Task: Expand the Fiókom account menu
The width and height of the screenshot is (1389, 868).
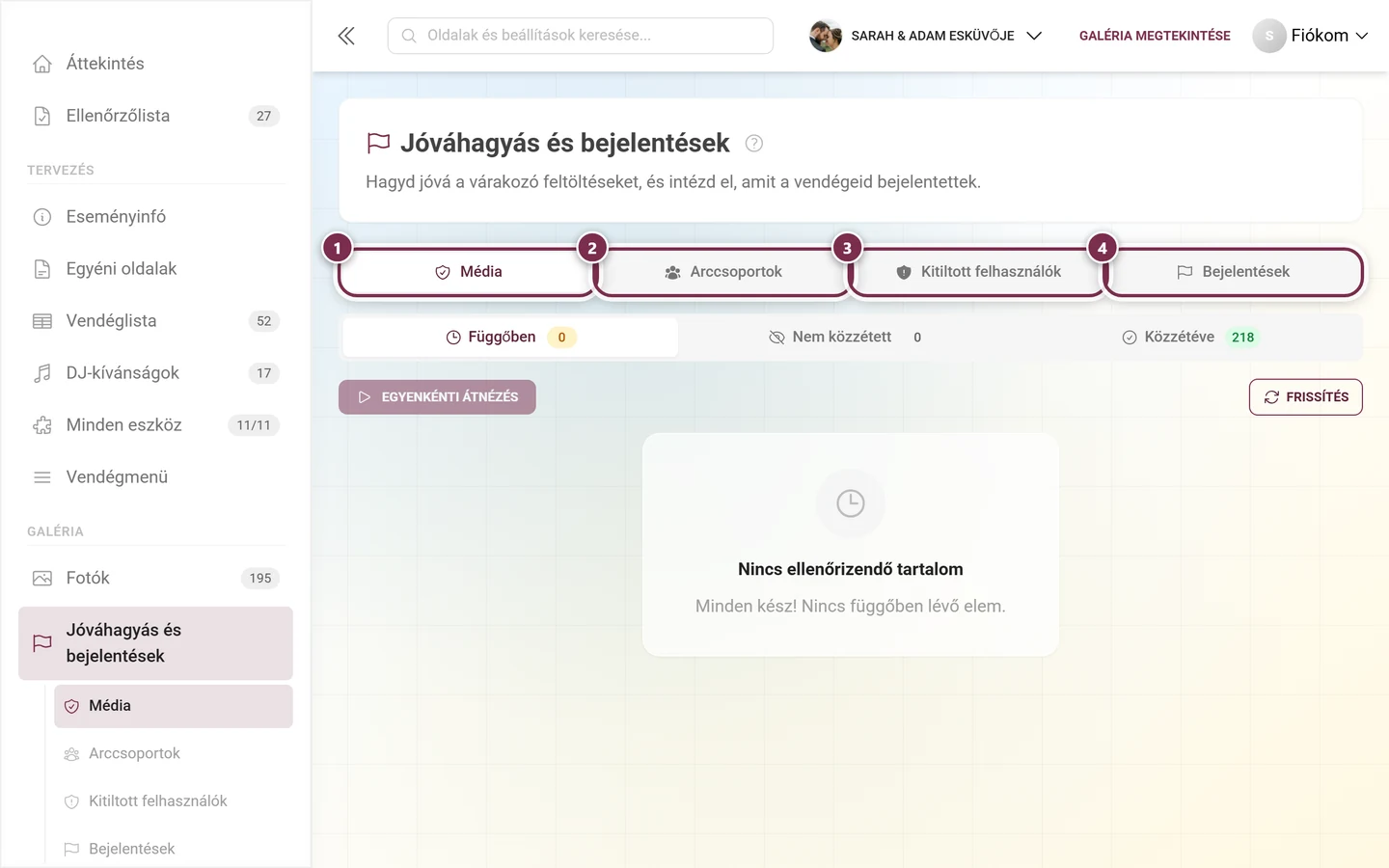Action: [x=1311, y=36]
